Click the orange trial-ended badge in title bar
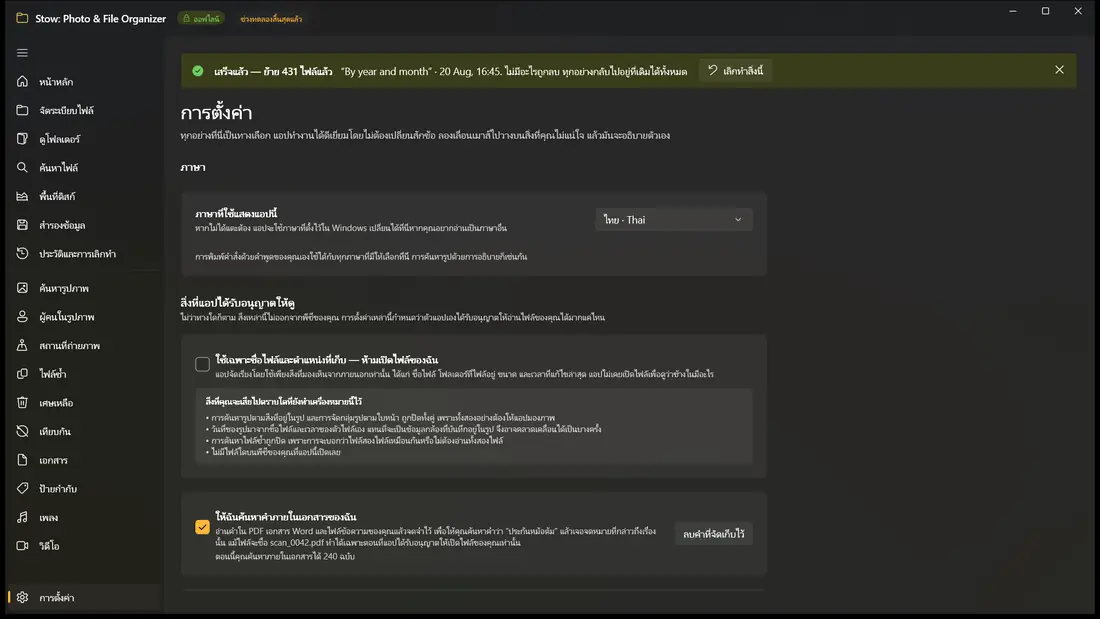 pos(271,19)
